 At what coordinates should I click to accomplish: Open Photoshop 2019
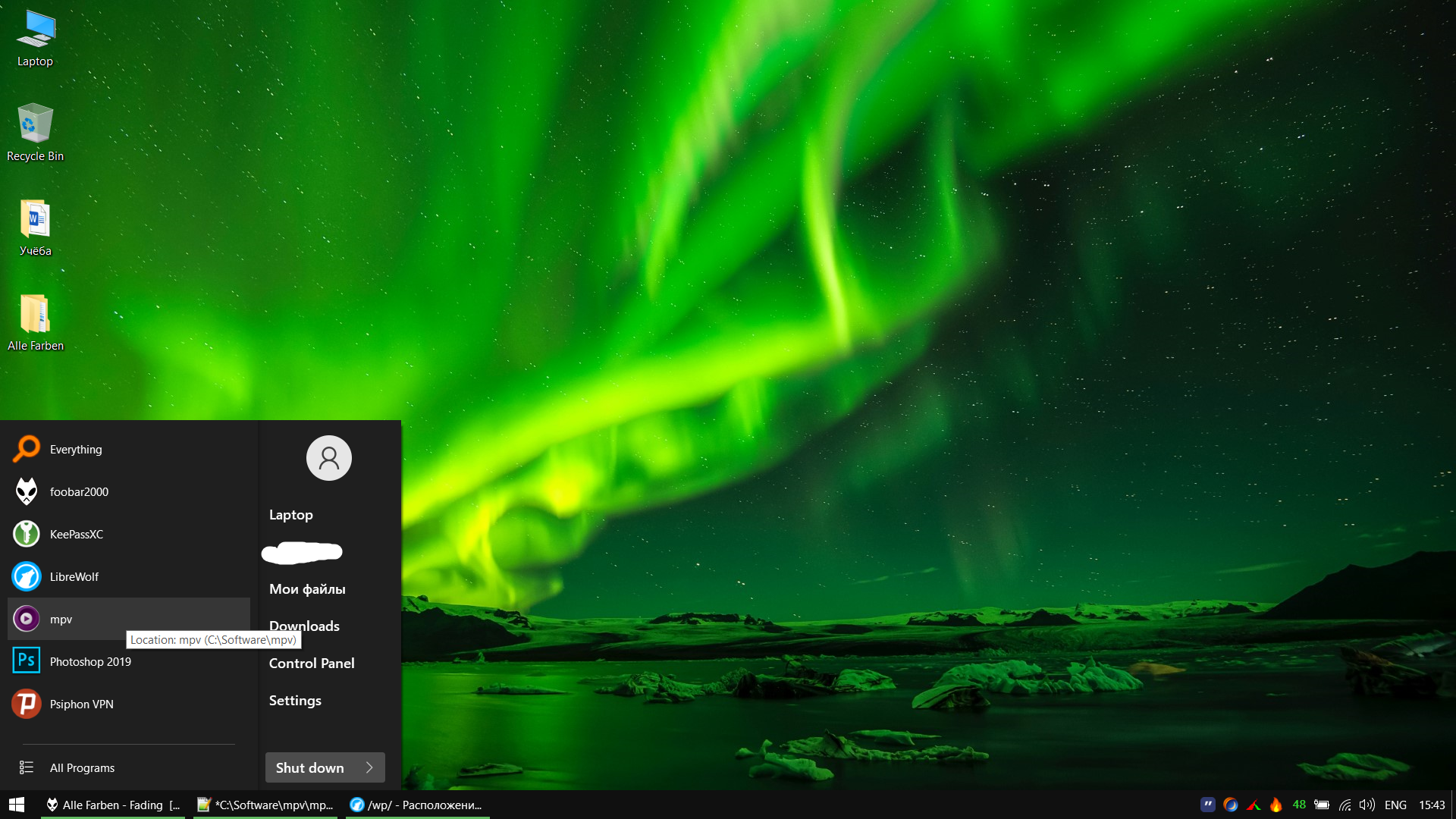(89, 662)
